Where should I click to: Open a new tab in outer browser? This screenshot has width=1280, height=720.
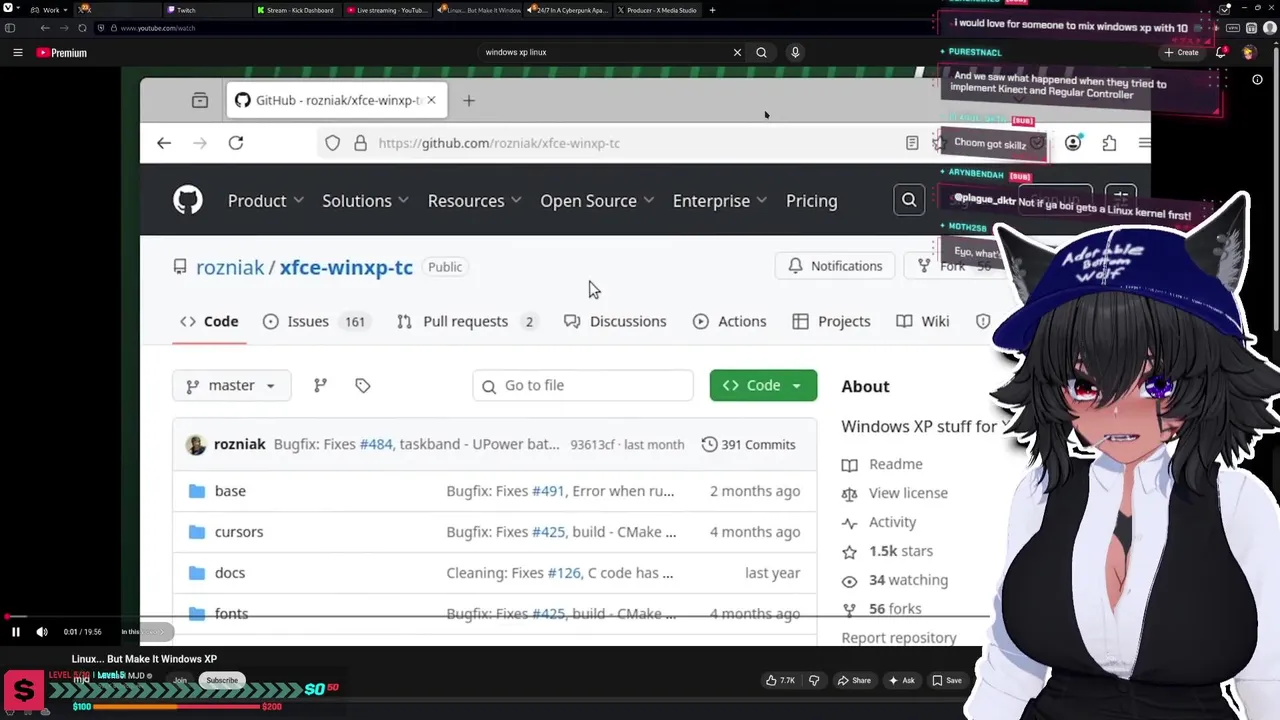[712, 10]
